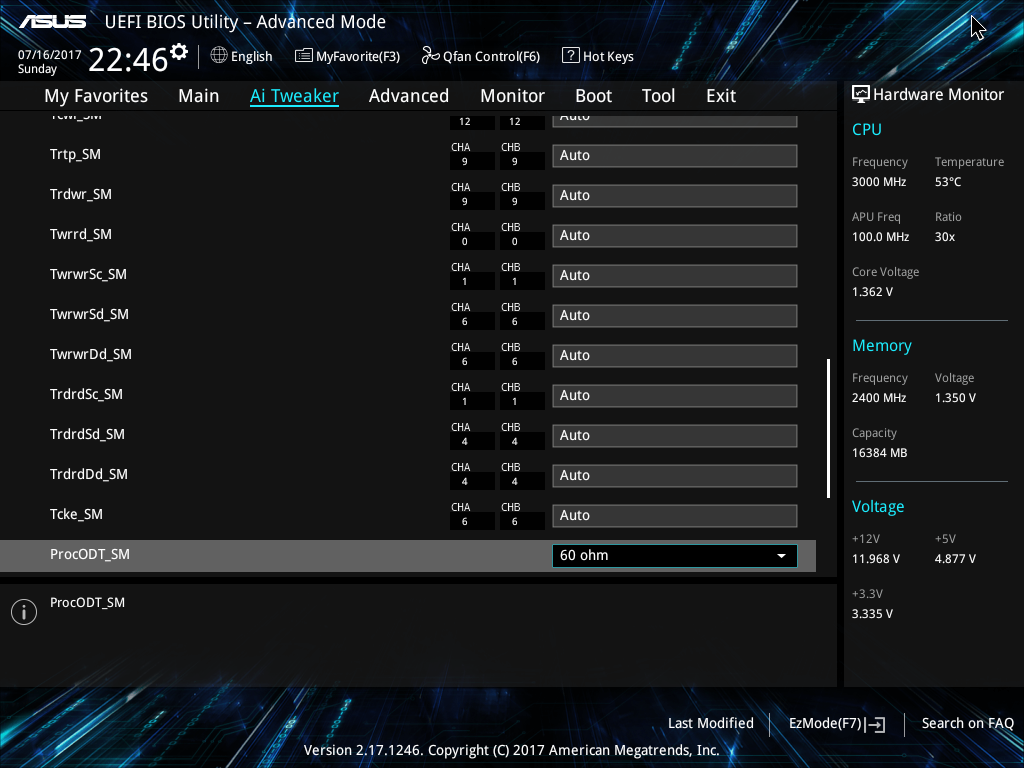Open the MyFavorite(F3) list icon
Screen dimensions: 1024x768
[x=304, y=56]
